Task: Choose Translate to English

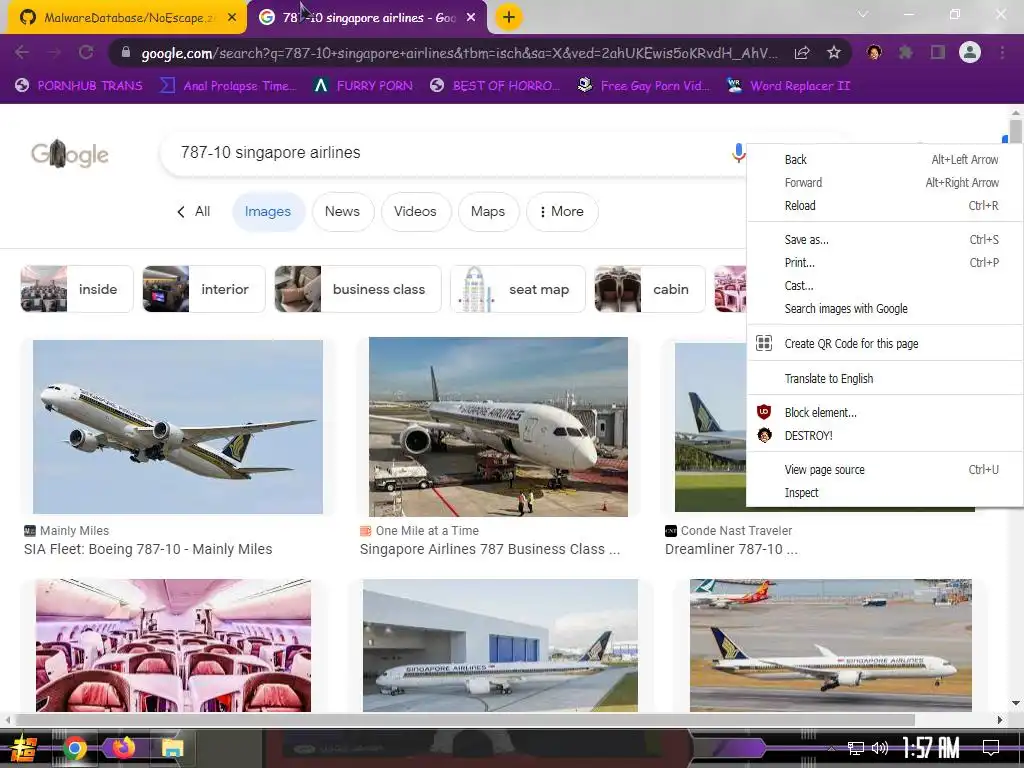Action: pos(885,378)
